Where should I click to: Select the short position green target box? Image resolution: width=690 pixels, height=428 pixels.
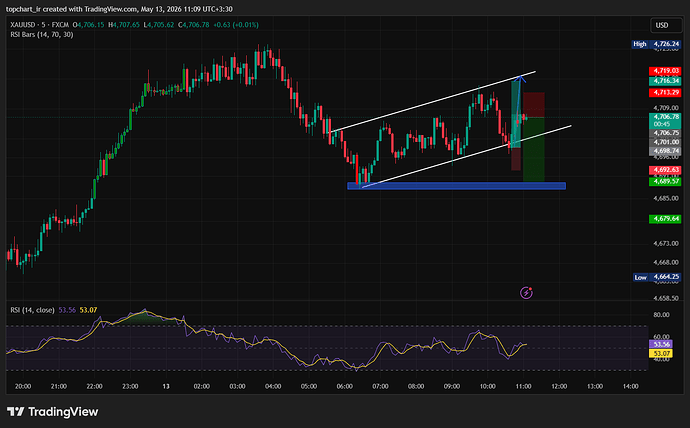click(x=534, y=149)
